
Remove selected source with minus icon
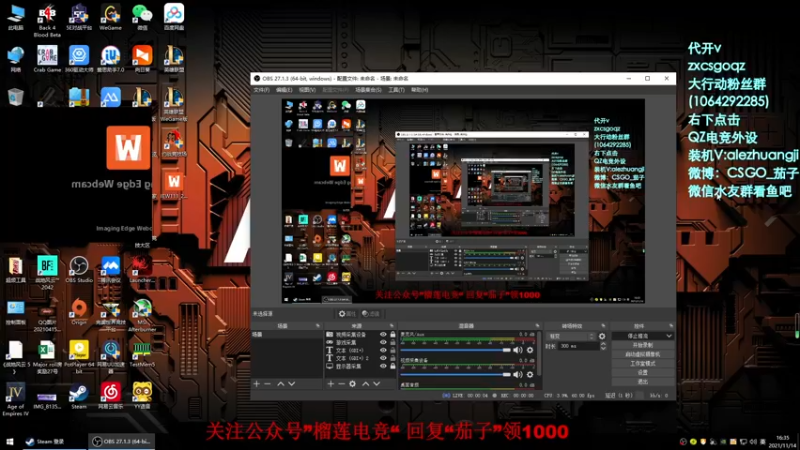click(x=341, y=384)
